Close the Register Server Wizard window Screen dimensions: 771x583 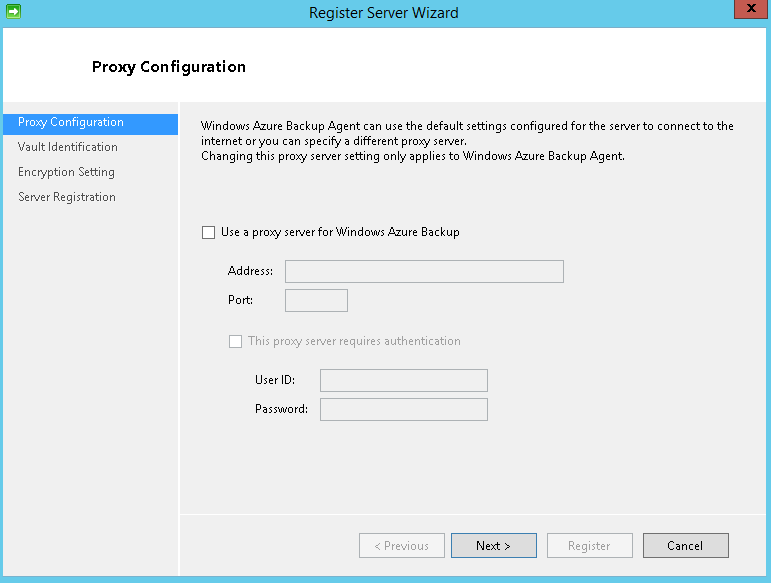tap(751, 9)
